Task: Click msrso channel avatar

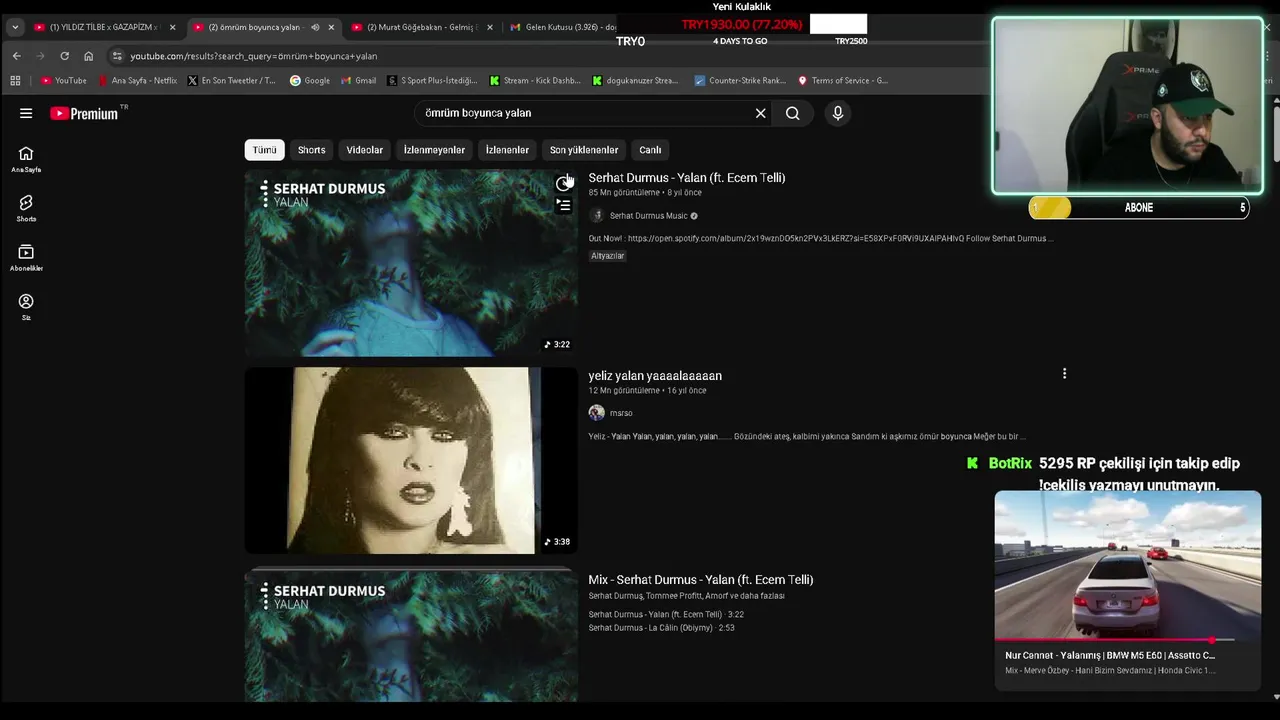Action: pos(597,413)
